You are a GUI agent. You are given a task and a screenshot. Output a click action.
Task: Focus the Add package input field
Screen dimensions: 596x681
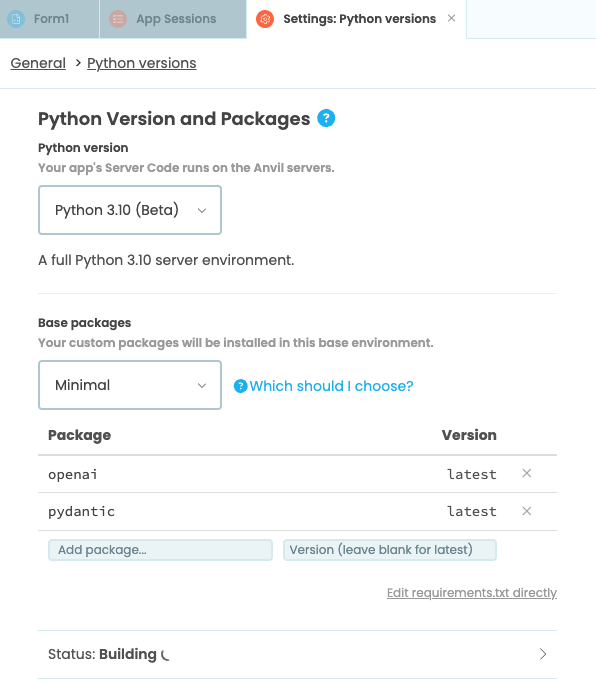[x=160, y=550]
